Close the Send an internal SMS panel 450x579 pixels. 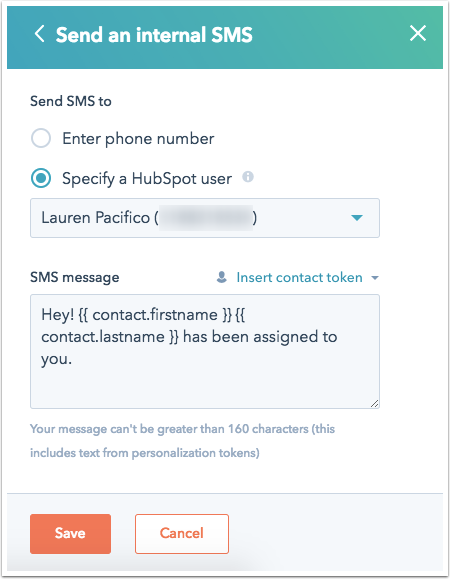418,34
